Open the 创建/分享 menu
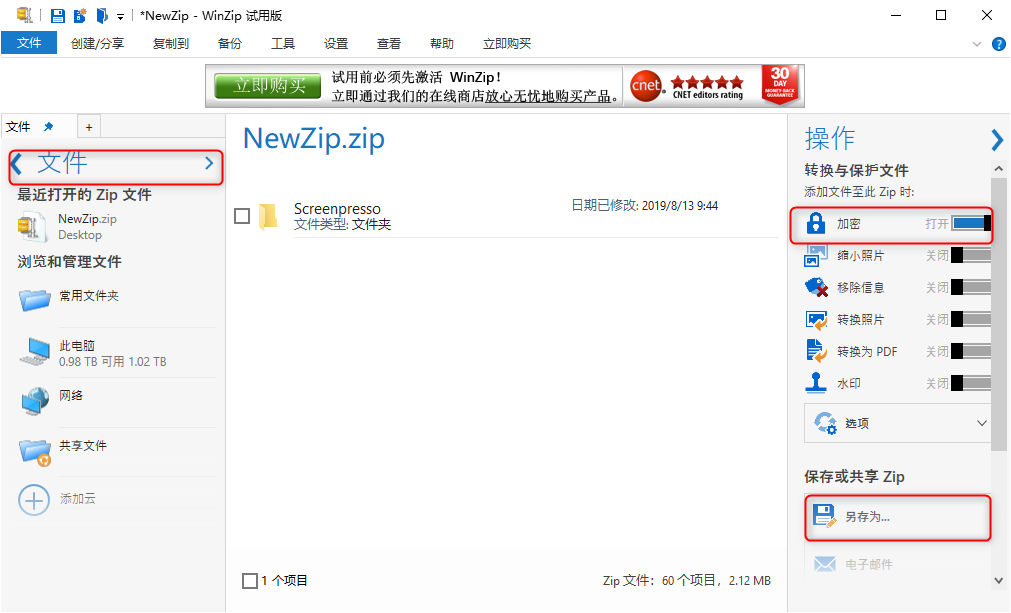This screenshot has width=1011, height=613. [x=97, y=43]
